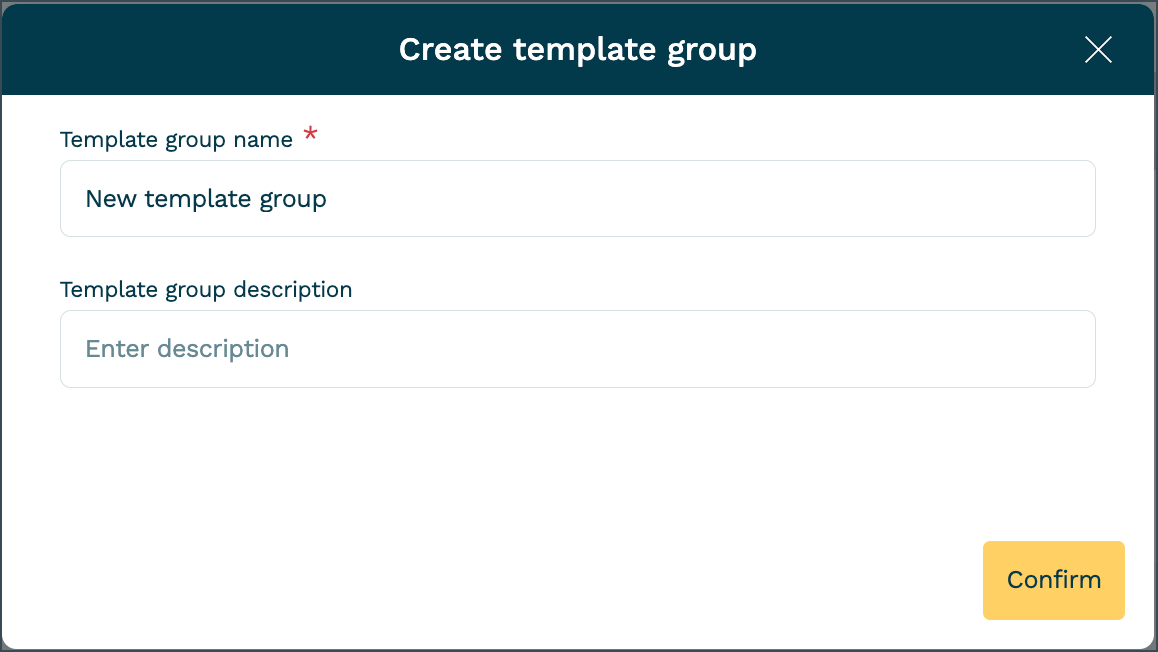Click the 'New template group' text in name field
The height and width of the screenshot is (652, 1158).
206,198
